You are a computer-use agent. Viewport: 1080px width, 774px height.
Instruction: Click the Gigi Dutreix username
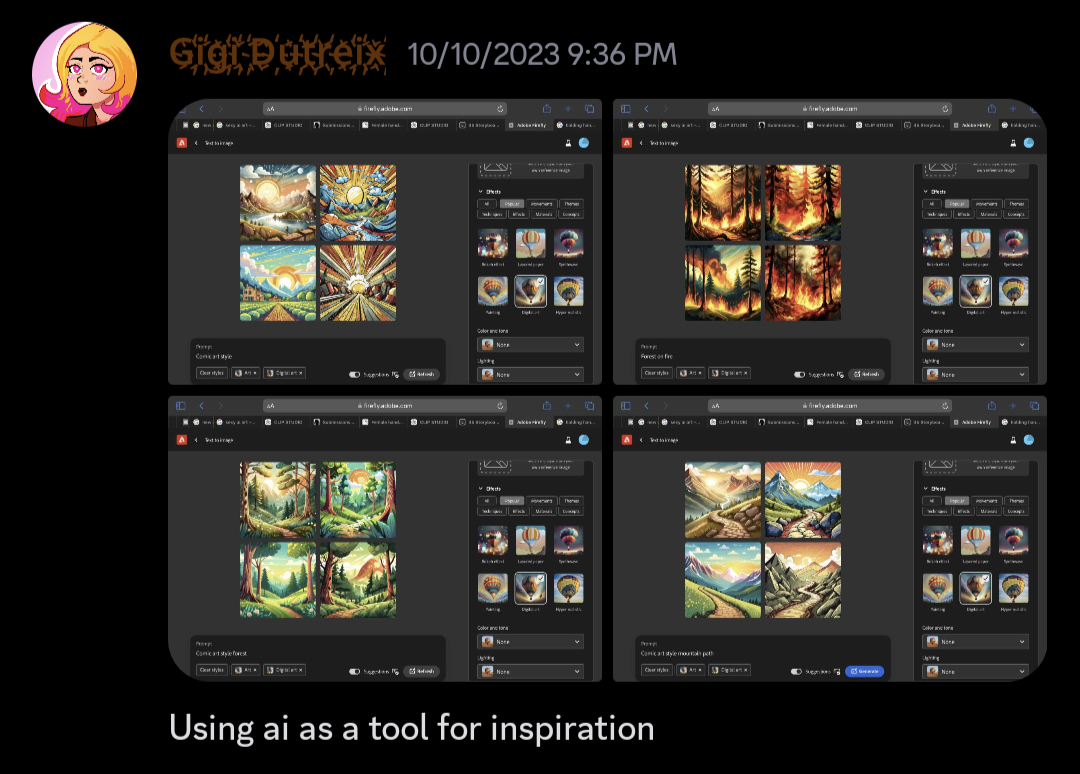pos(278,54)
